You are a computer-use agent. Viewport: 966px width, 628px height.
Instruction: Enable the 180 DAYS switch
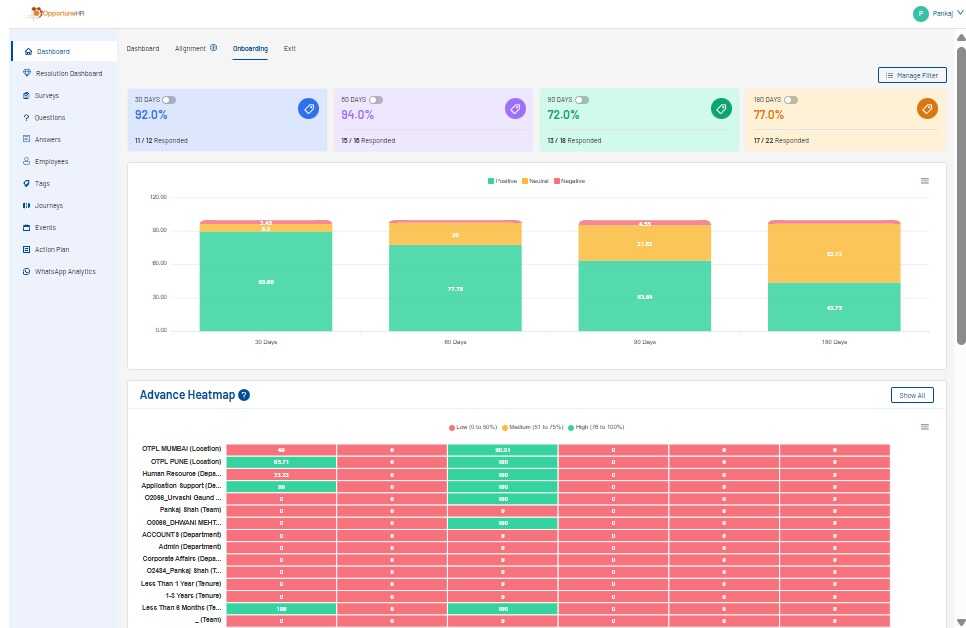point(791,100)
